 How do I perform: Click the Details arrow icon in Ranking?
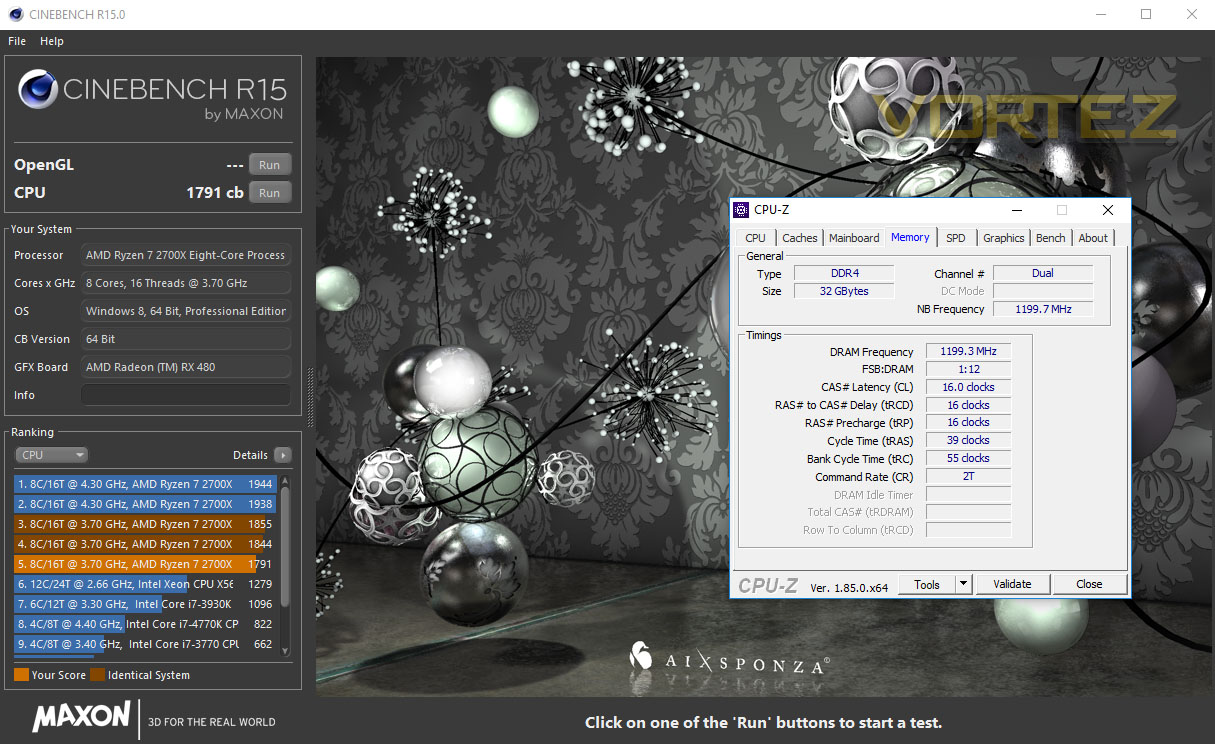tap(283, 455)
